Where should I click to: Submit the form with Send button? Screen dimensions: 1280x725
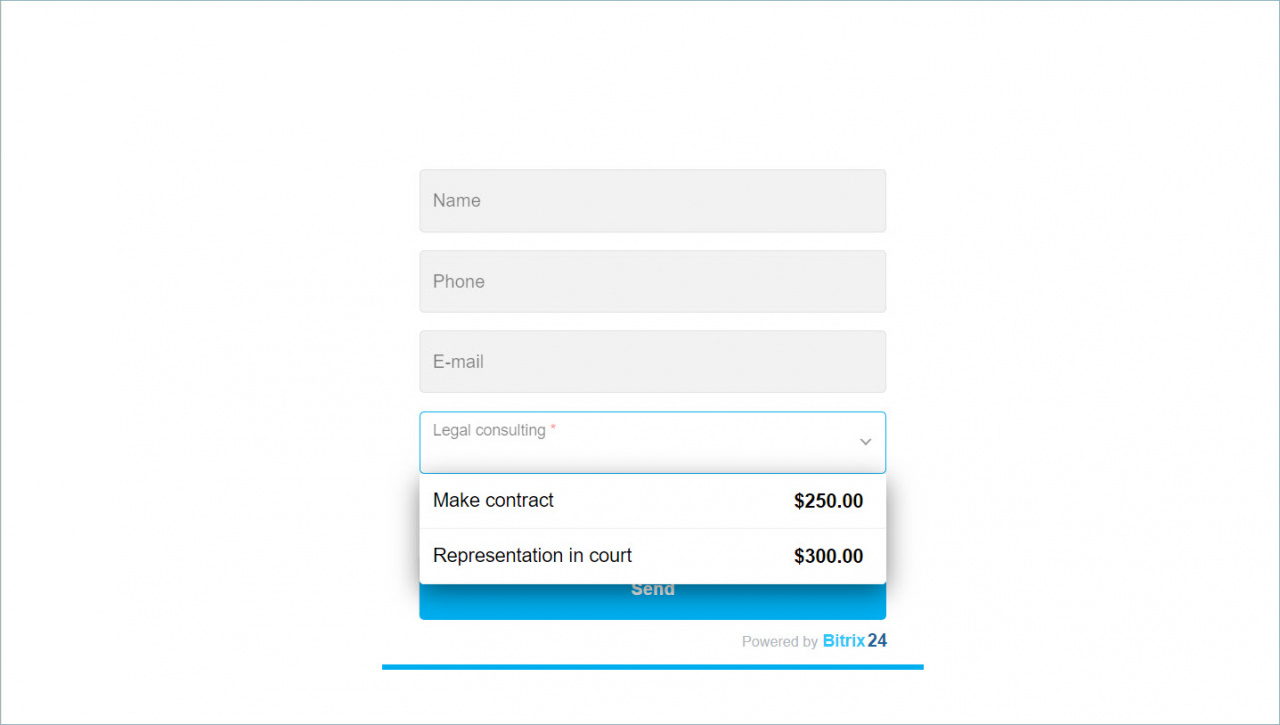652,601
